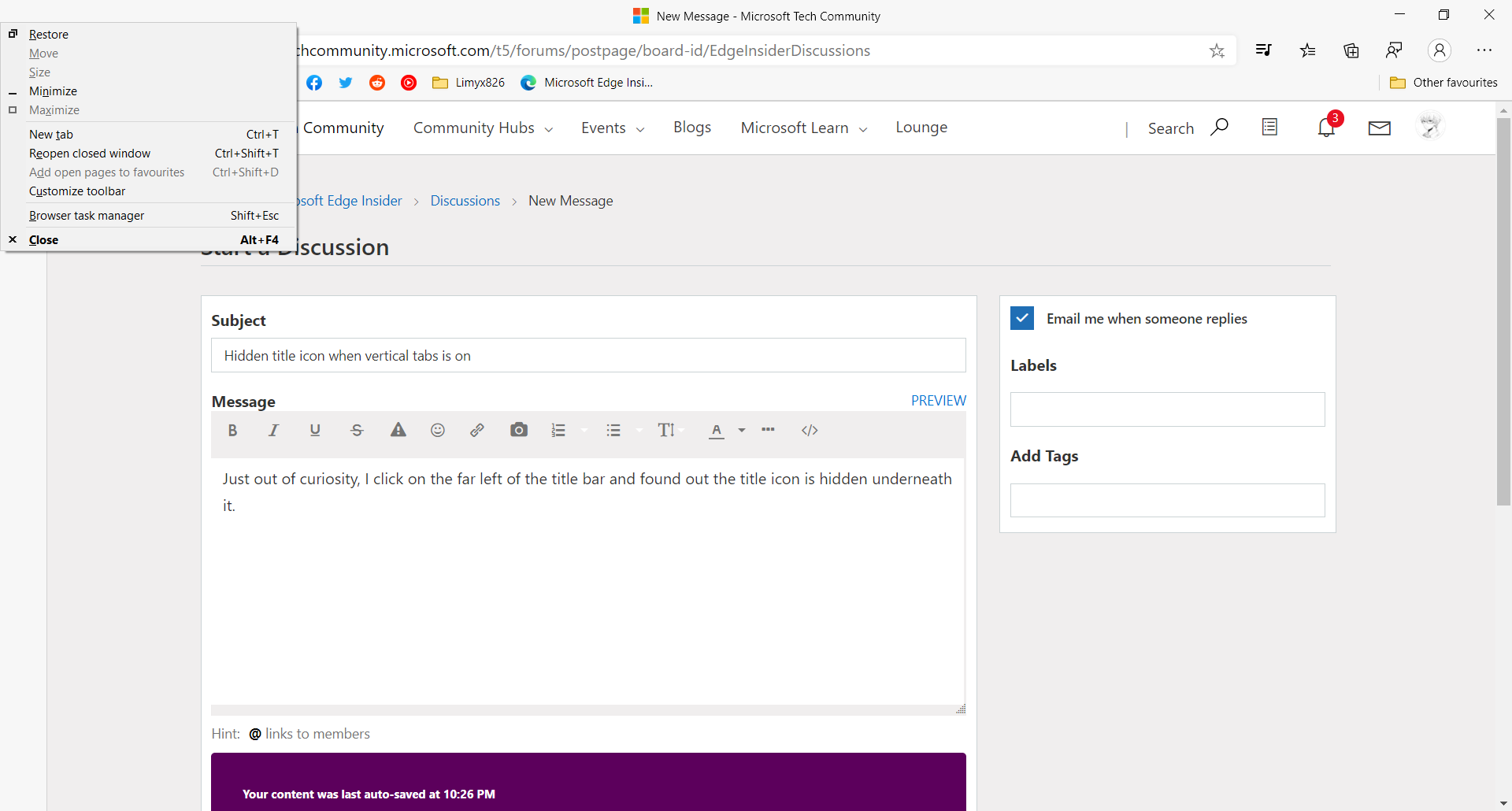
Task: Open the notifications bell with 3 alerts
Action: [x=1326, y=127]
